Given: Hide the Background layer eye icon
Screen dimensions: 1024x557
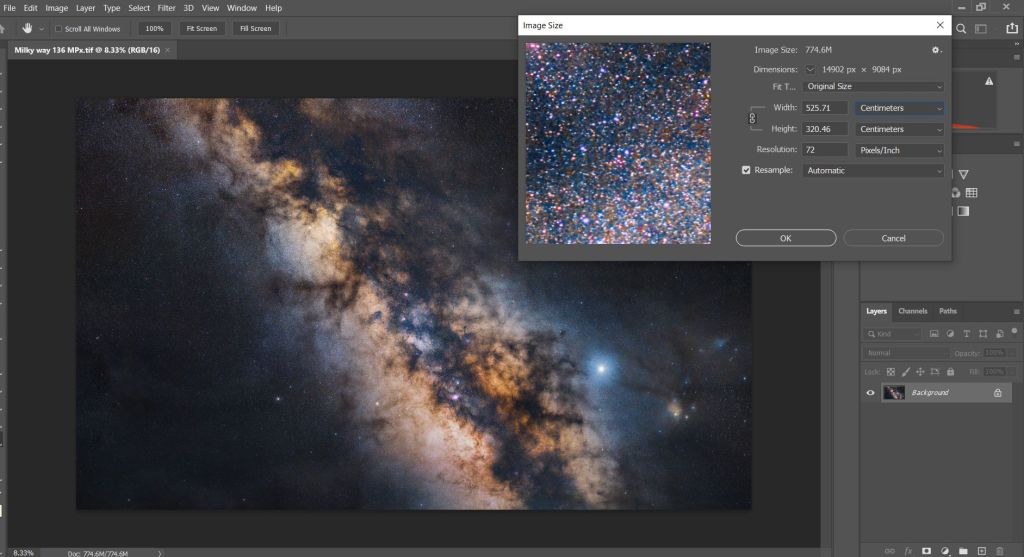Looking at the screenshot, I should (x=870, y=393).
